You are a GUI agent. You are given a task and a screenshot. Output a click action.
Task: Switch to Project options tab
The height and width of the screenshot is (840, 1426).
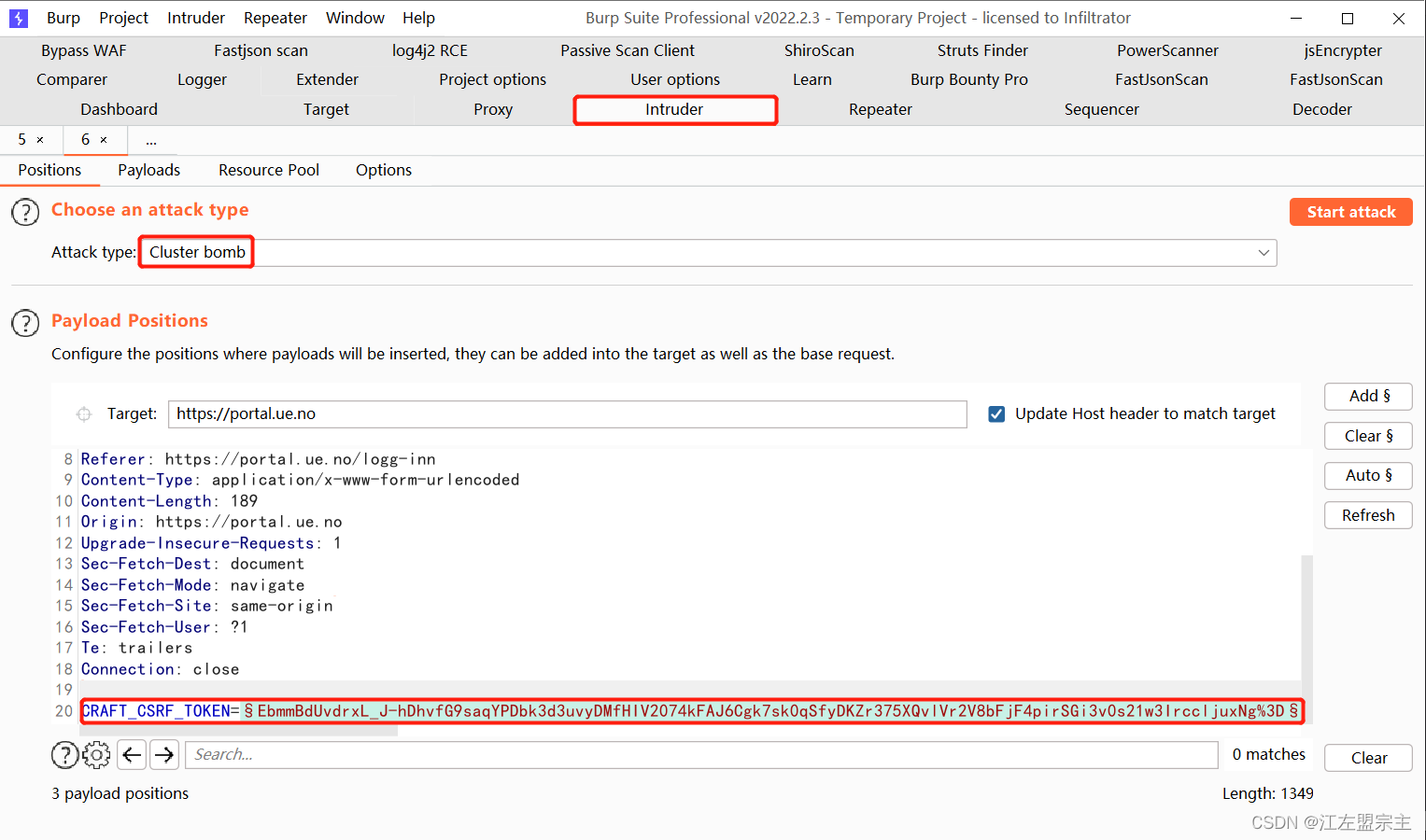tap(492, 79)
